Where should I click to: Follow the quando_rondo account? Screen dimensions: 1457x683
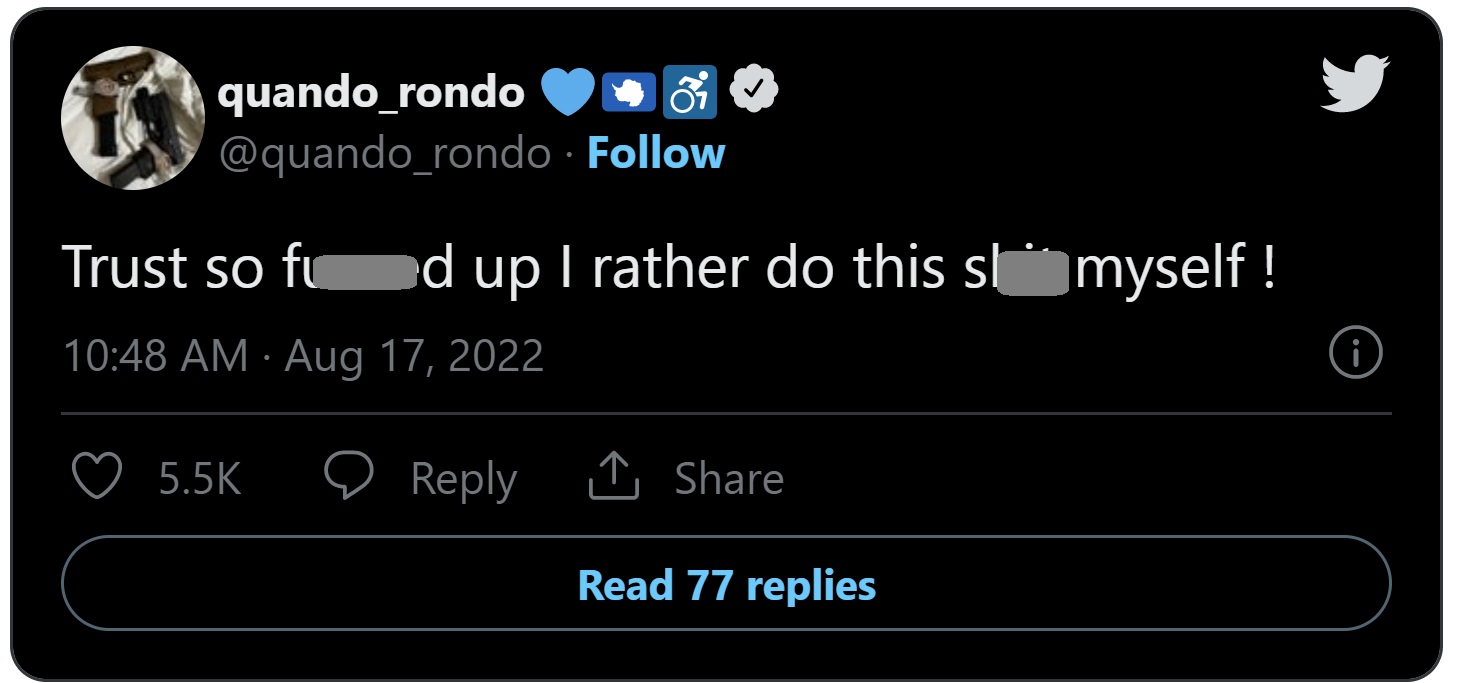point(655,153)
